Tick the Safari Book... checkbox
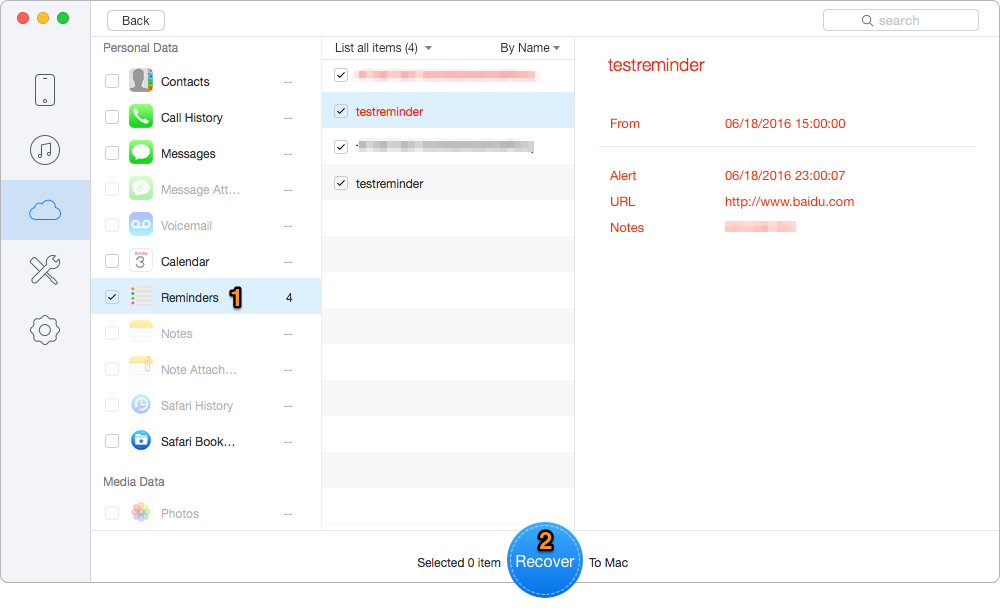This screenshot has width=1000, height=608. 112,441
